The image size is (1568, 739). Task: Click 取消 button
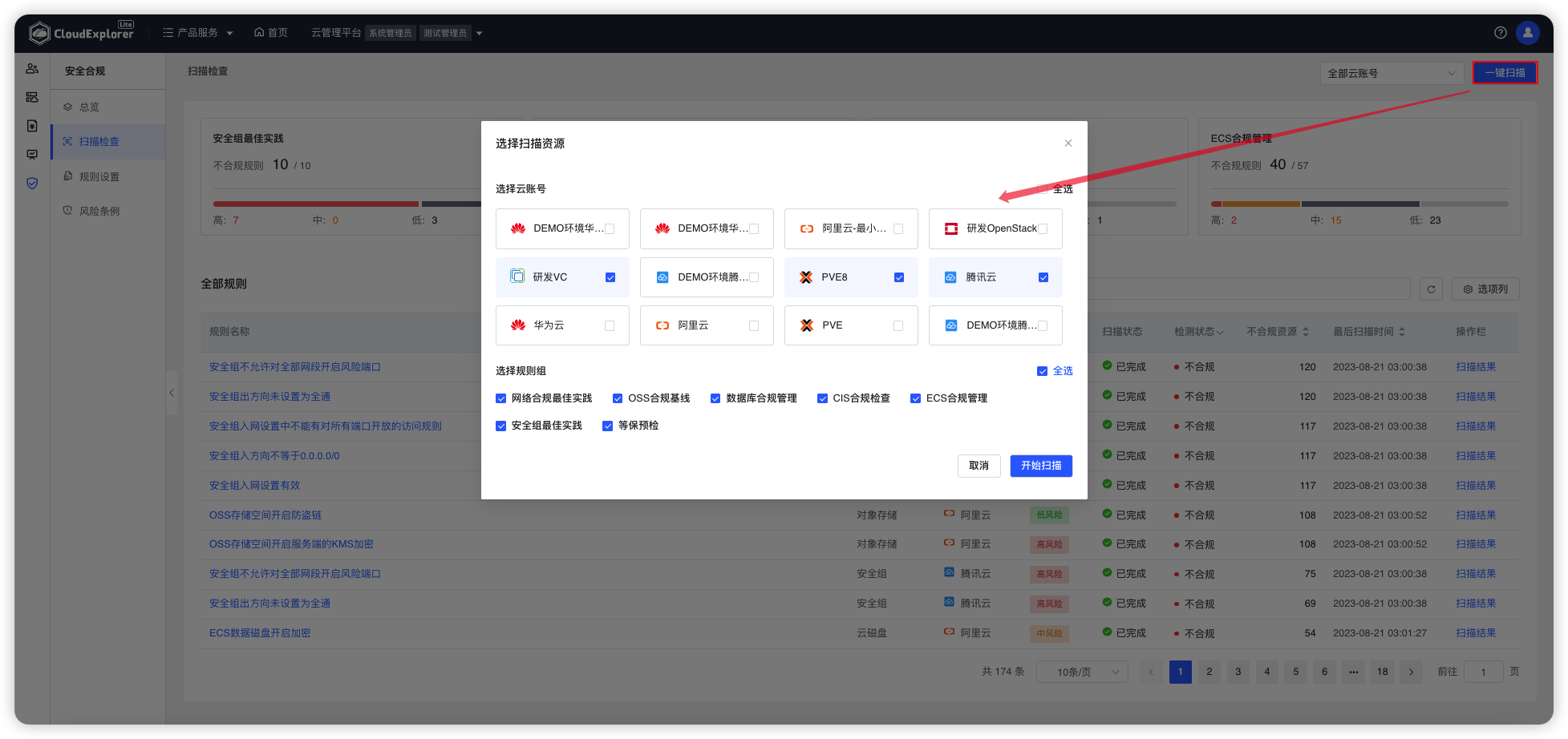pyautogui.click(x=978, y=466)
